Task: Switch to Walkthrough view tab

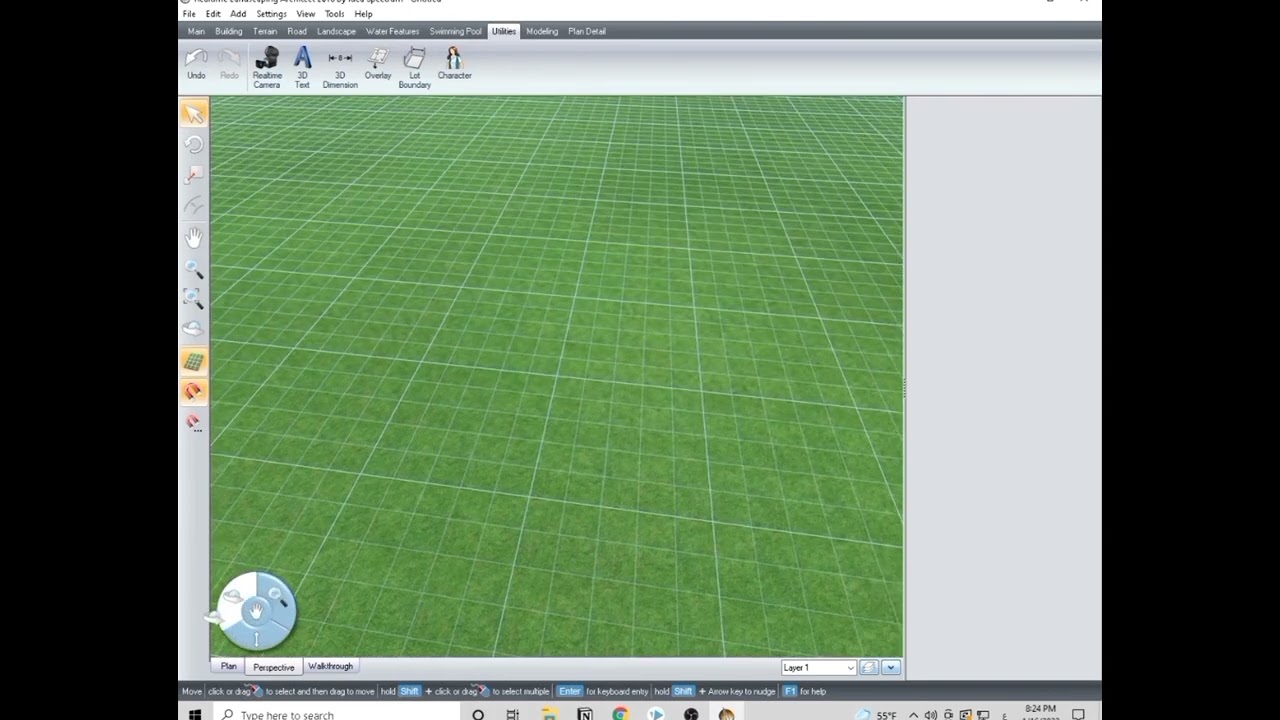Action: pos(330,667)
